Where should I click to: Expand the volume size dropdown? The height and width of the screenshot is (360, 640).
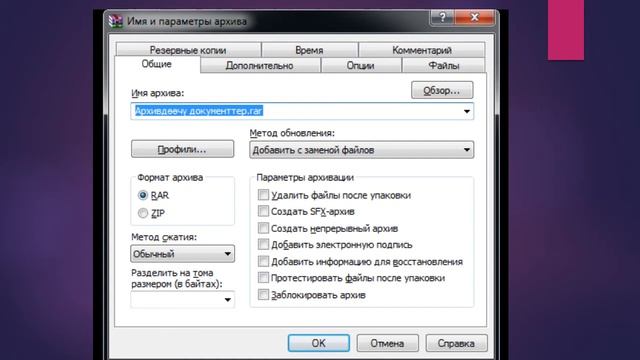(x=227, y=300)
